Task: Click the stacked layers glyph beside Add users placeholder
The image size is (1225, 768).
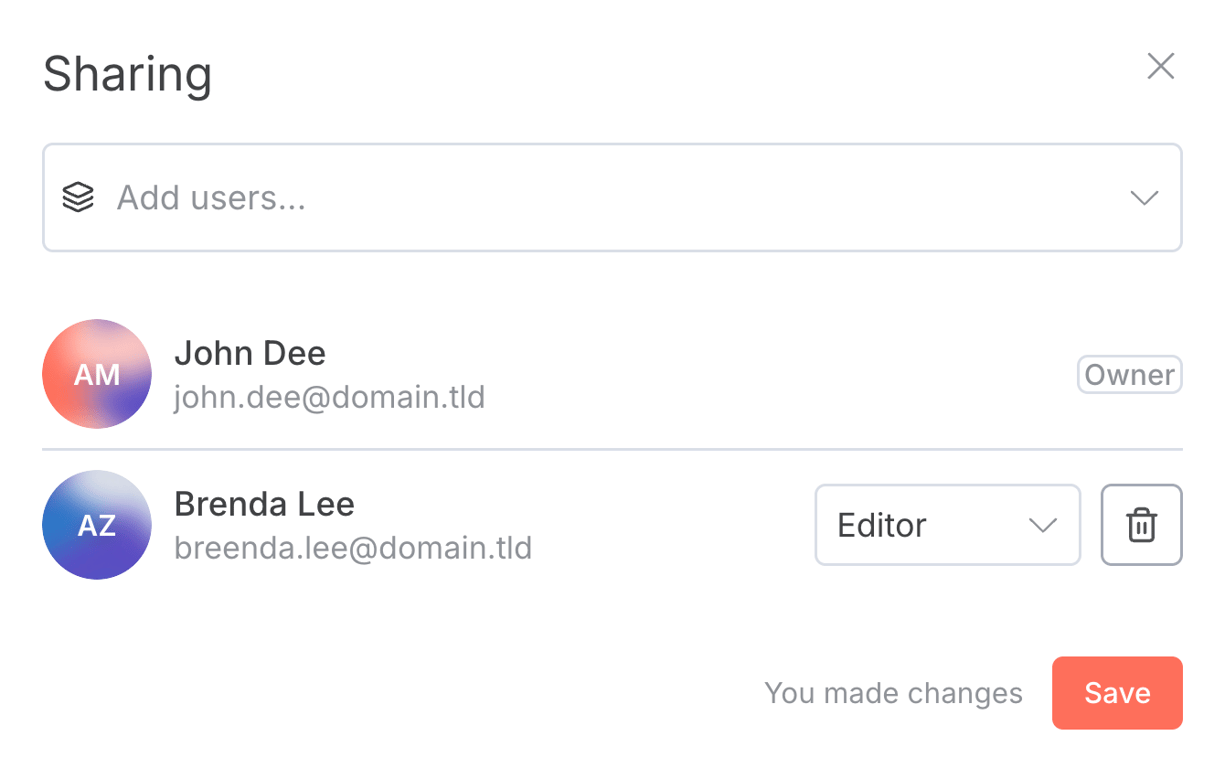Action: point(78,197)
